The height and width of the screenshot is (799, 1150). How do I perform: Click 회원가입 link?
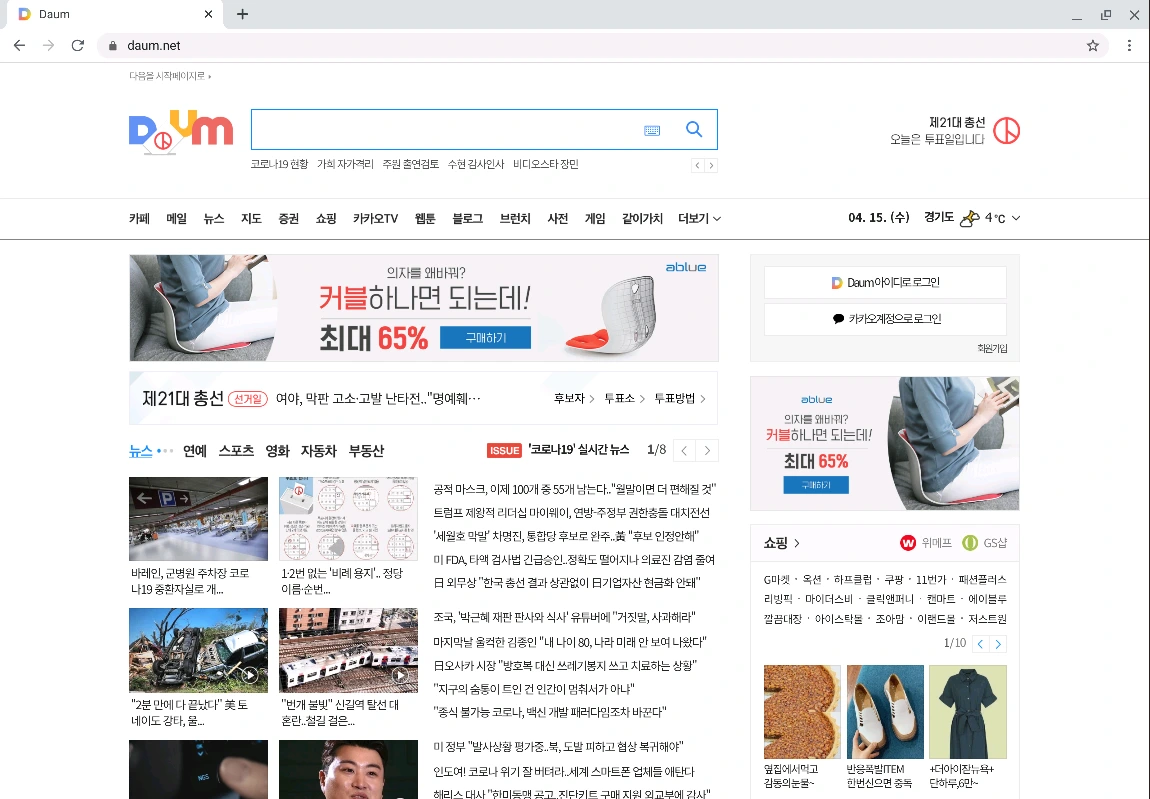[x=992, y=349]
